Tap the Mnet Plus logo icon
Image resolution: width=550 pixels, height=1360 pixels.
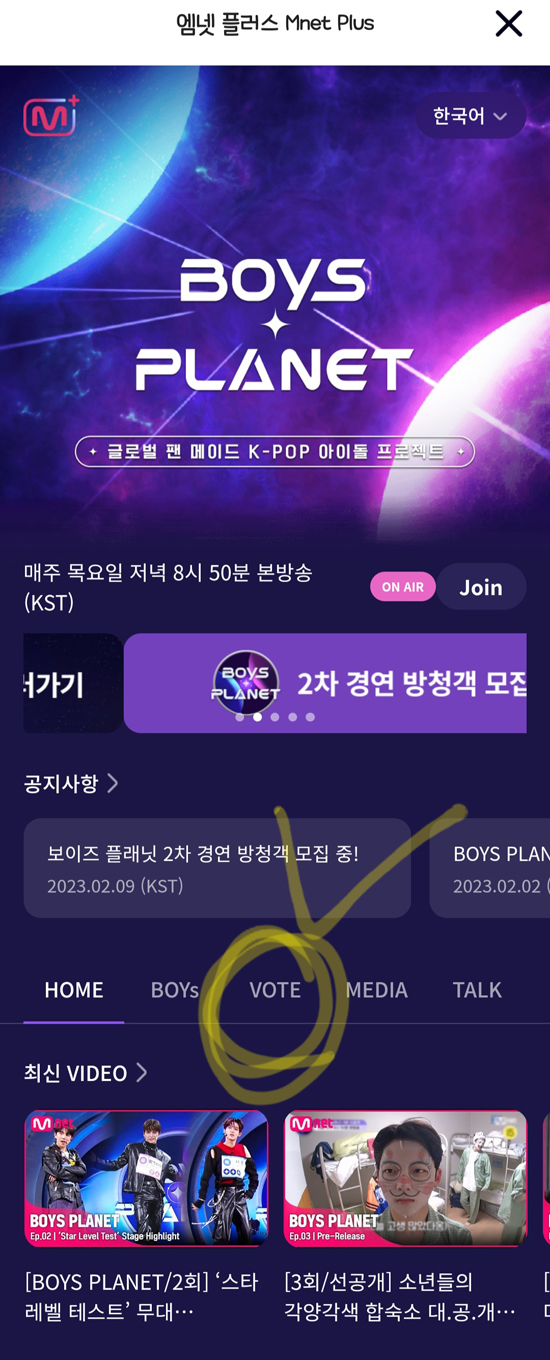pyautogui.click(x=51, y=116)
